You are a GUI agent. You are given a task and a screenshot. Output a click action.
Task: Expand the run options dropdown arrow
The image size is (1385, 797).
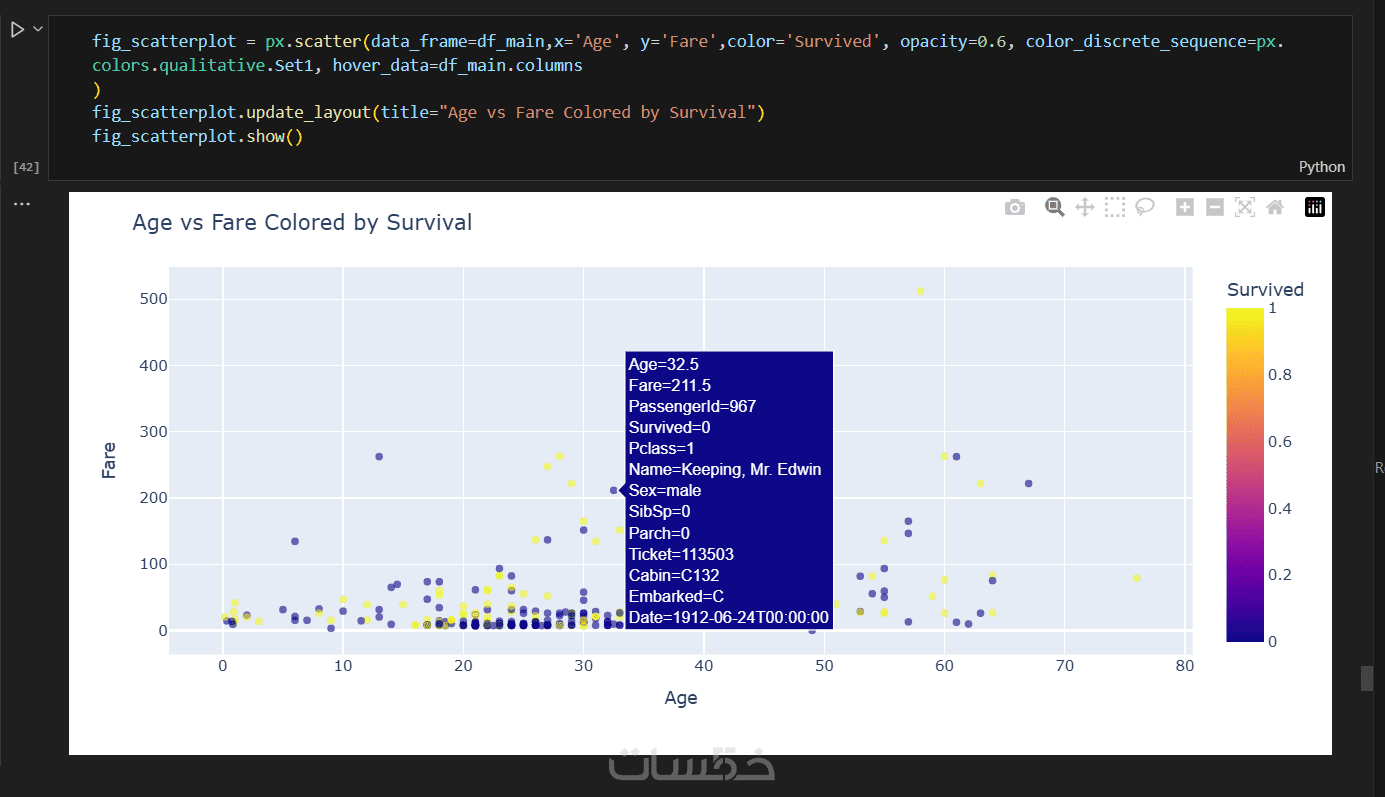click(x=38, y=30)
